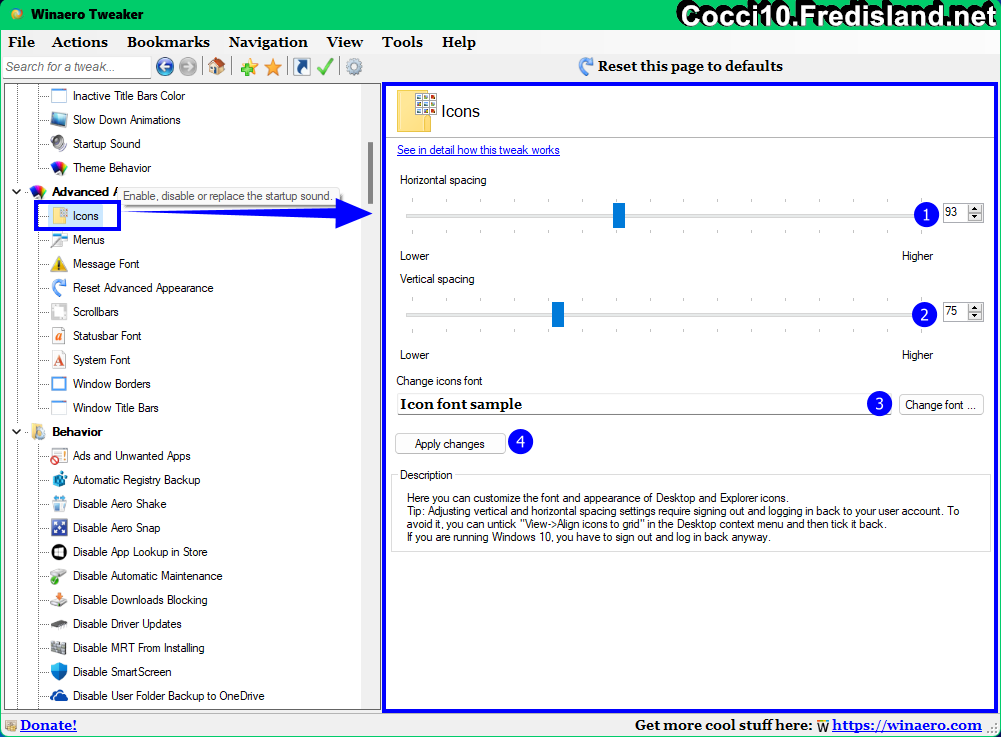Viewport: 1001px width, 737px height.
Task: Click in the Search for a tweak field
Action: point(77,66)
